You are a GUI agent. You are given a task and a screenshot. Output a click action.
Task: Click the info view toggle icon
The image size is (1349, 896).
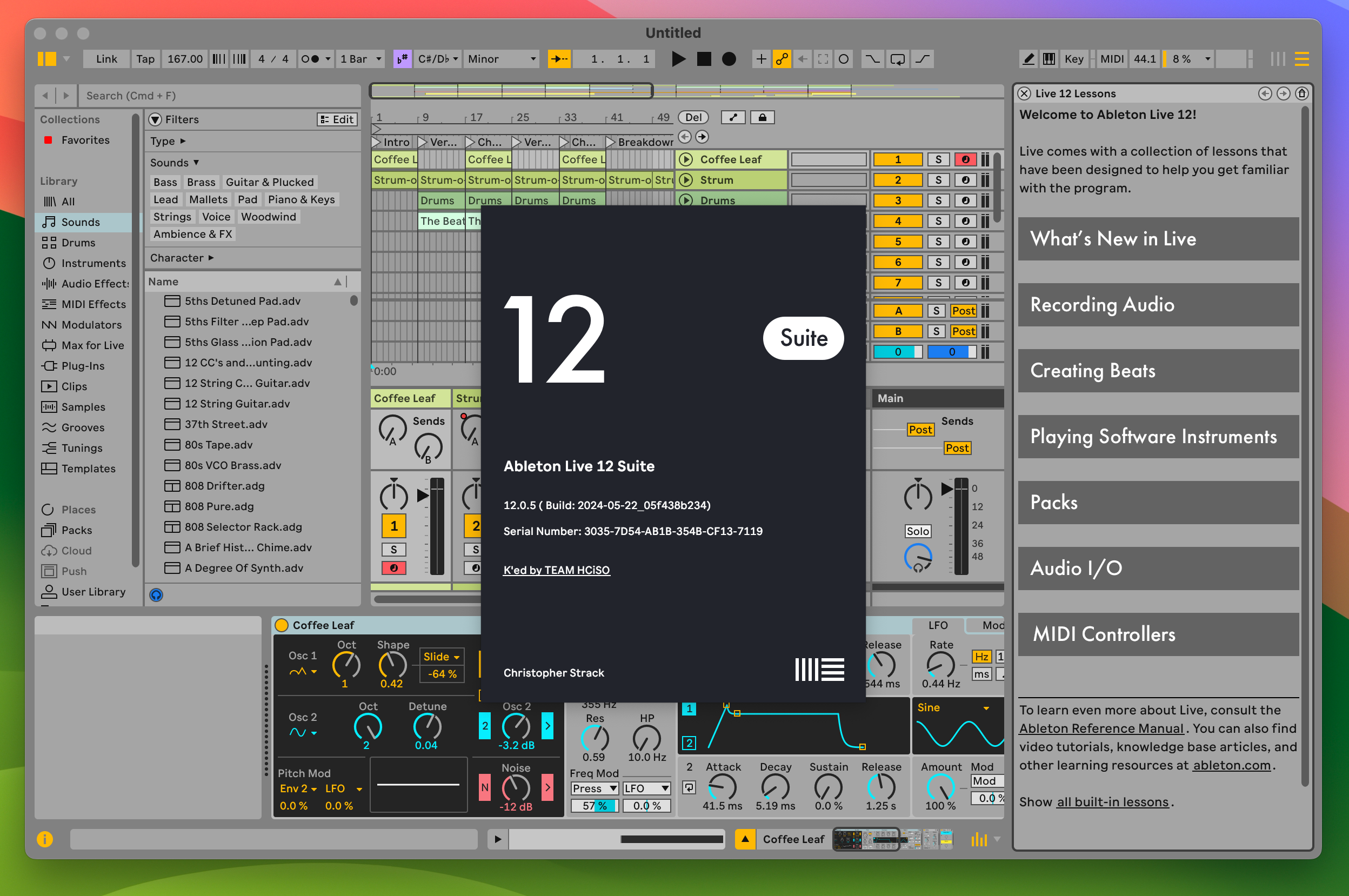44,839
